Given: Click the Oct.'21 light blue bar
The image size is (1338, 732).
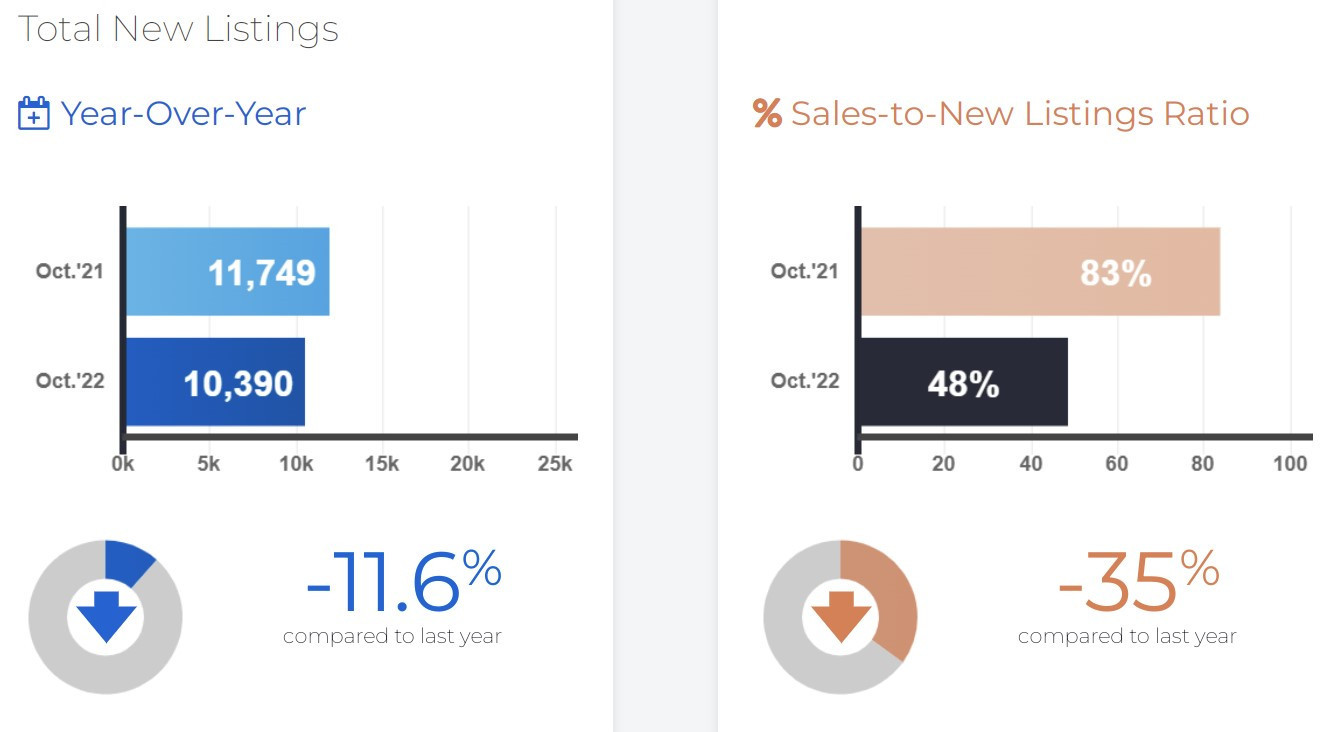Looking at the screenshot, I should (x=228, y=271).
